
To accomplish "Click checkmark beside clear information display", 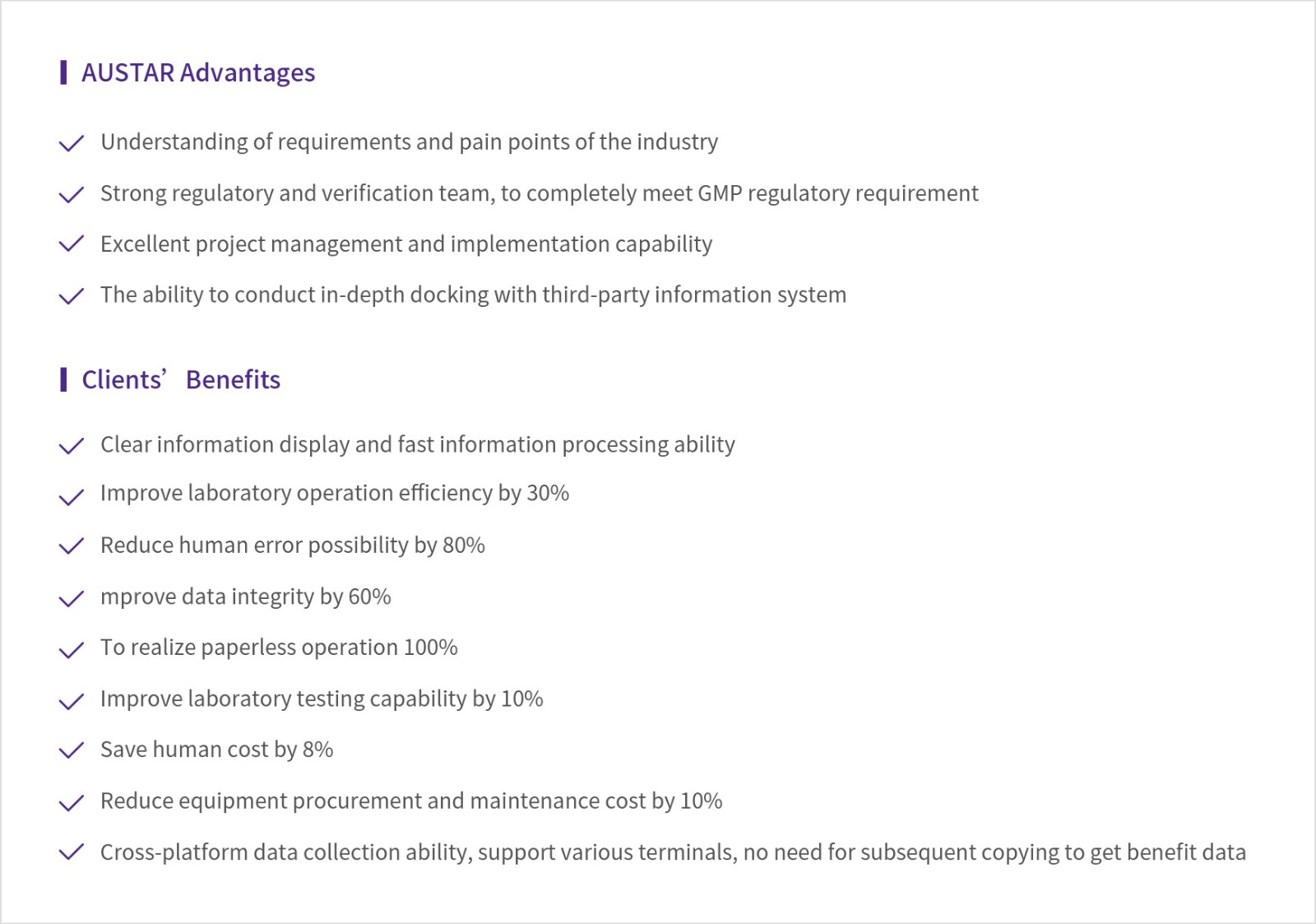I will (x=72, y=445).
